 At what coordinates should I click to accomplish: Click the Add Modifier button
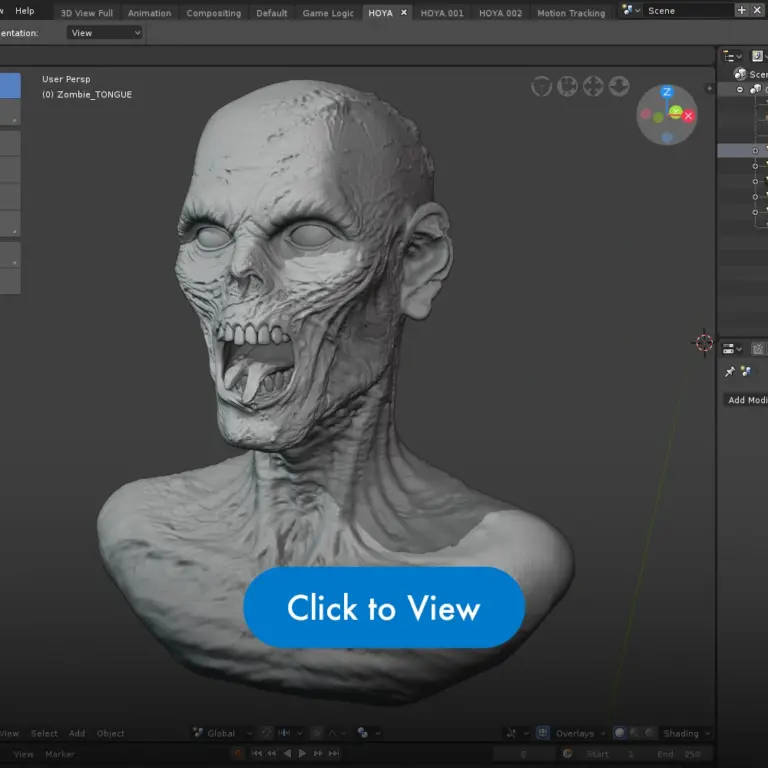745,400
